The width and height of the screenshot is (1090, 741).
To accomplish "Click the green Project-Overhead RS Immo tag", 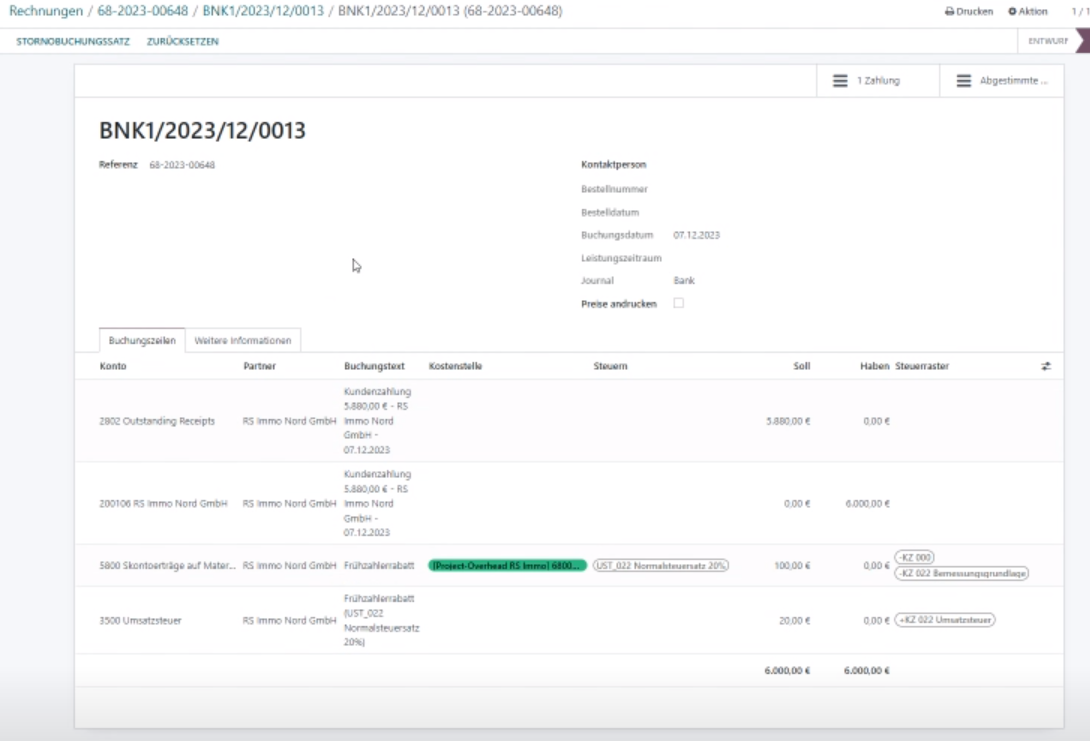I will tap(507, 566).
